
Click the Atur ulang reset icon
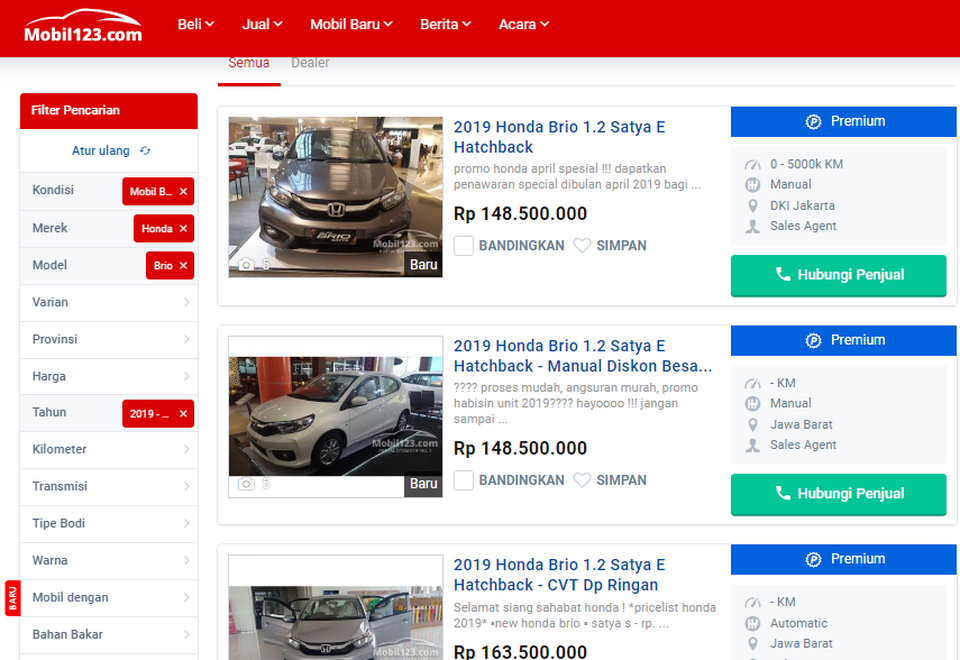145,151
